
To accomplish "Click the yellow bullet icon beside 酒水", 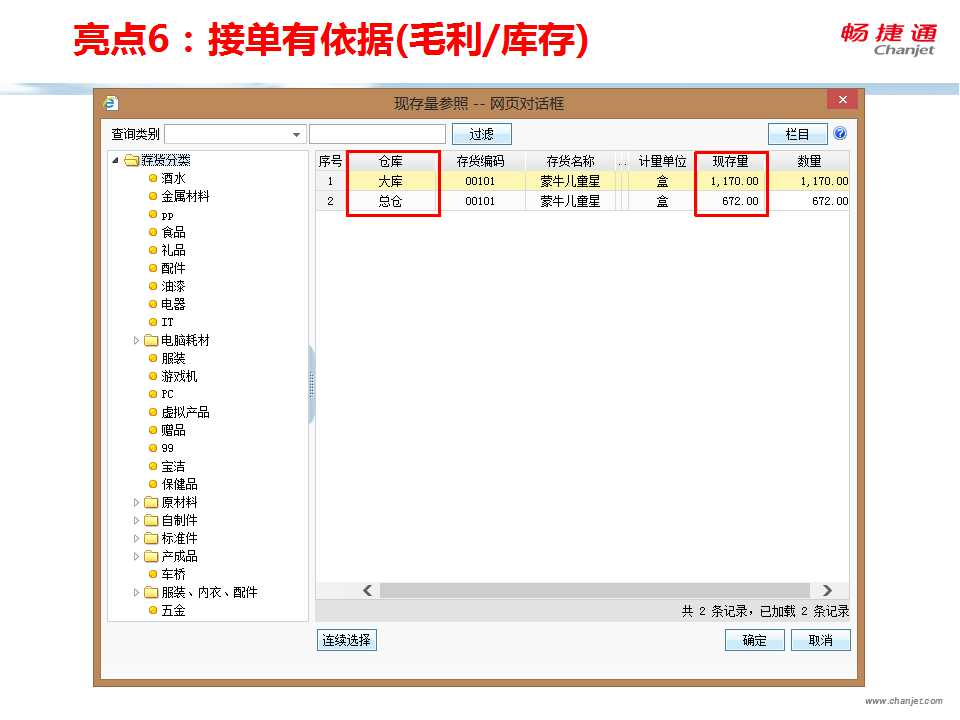I will tap(153, 179).
